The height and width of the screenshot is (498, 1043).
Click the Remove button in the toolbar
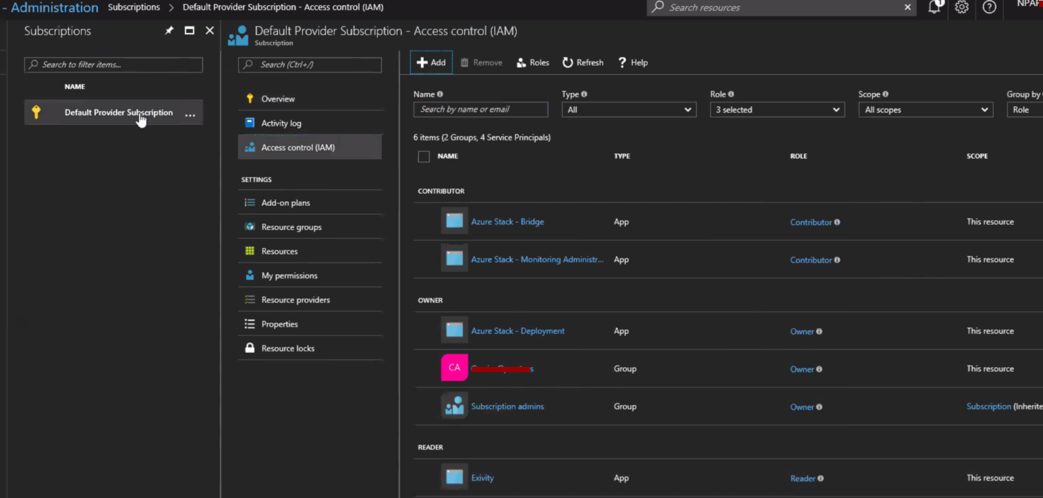pyautogui.click(x=481, y=62)
